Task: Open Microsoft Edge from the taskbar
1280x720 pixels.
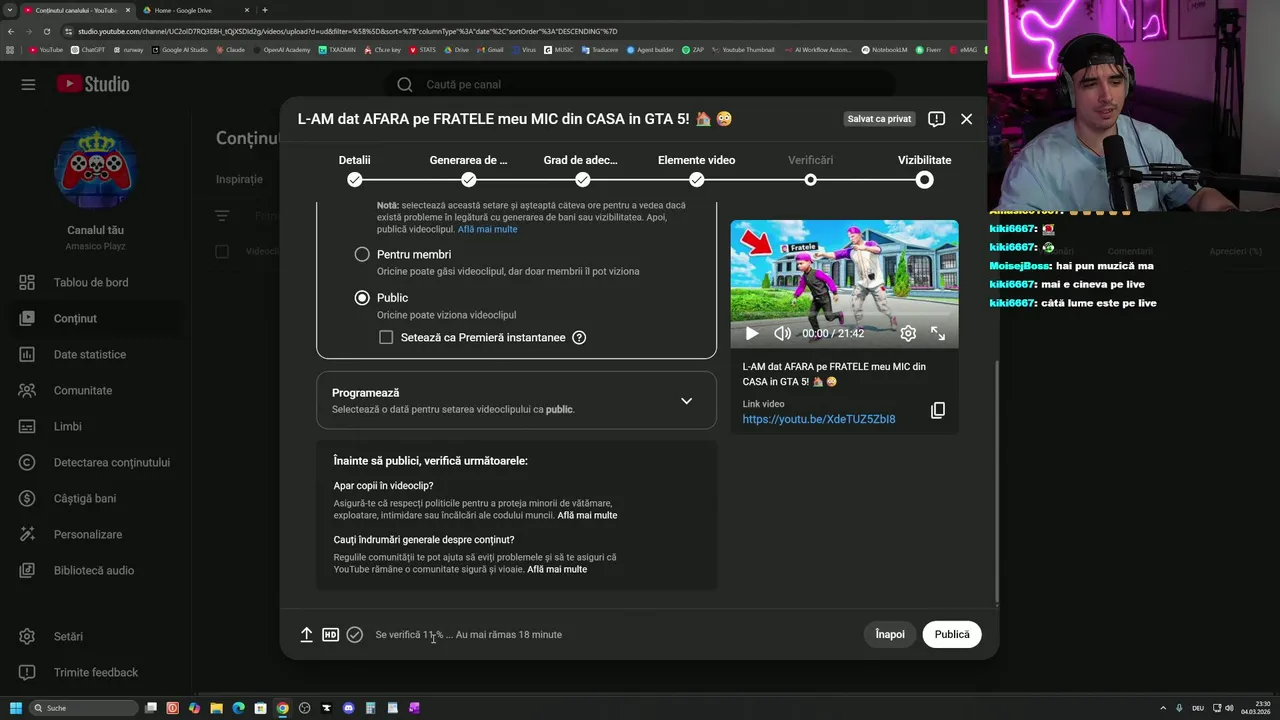Action: 238,708
